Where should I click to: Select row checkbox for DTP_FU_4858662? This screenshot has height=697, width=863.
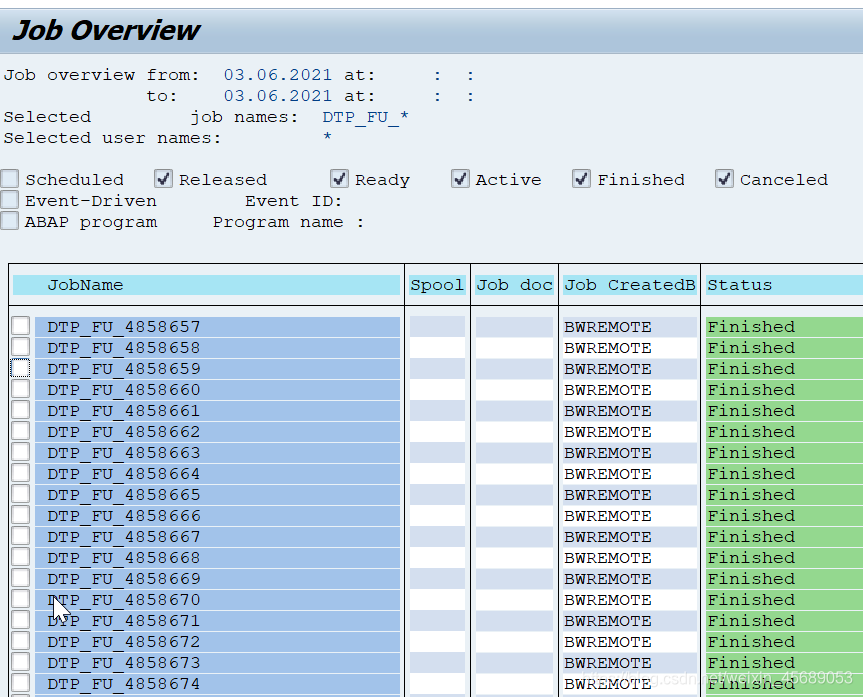coord(20,431)
